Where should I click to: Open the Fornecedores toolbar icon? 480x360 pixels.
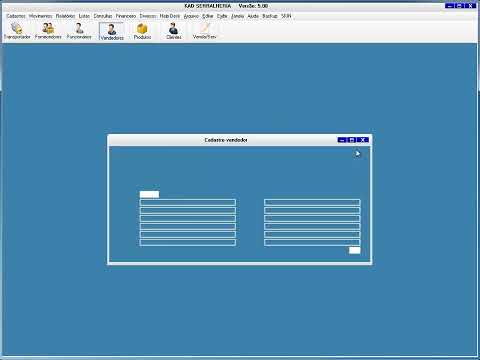click(48, 31)
